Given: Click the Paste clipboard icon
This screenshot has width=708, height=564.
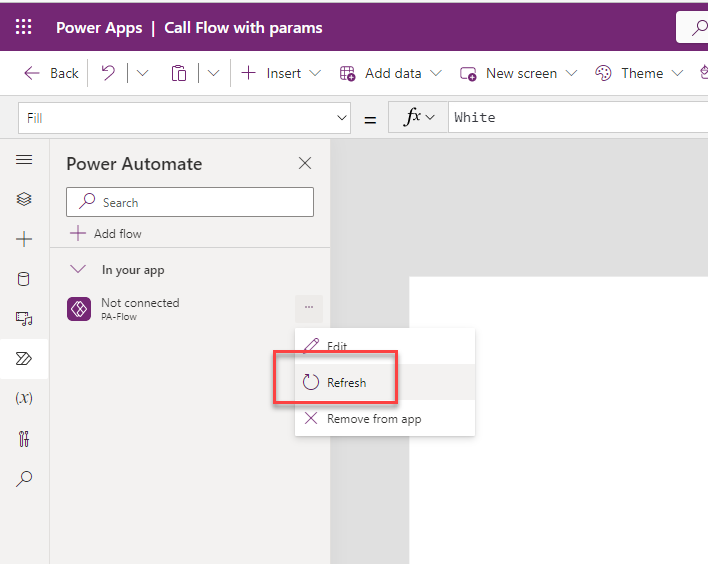Looking at the screenshot, I should point(179,73).
